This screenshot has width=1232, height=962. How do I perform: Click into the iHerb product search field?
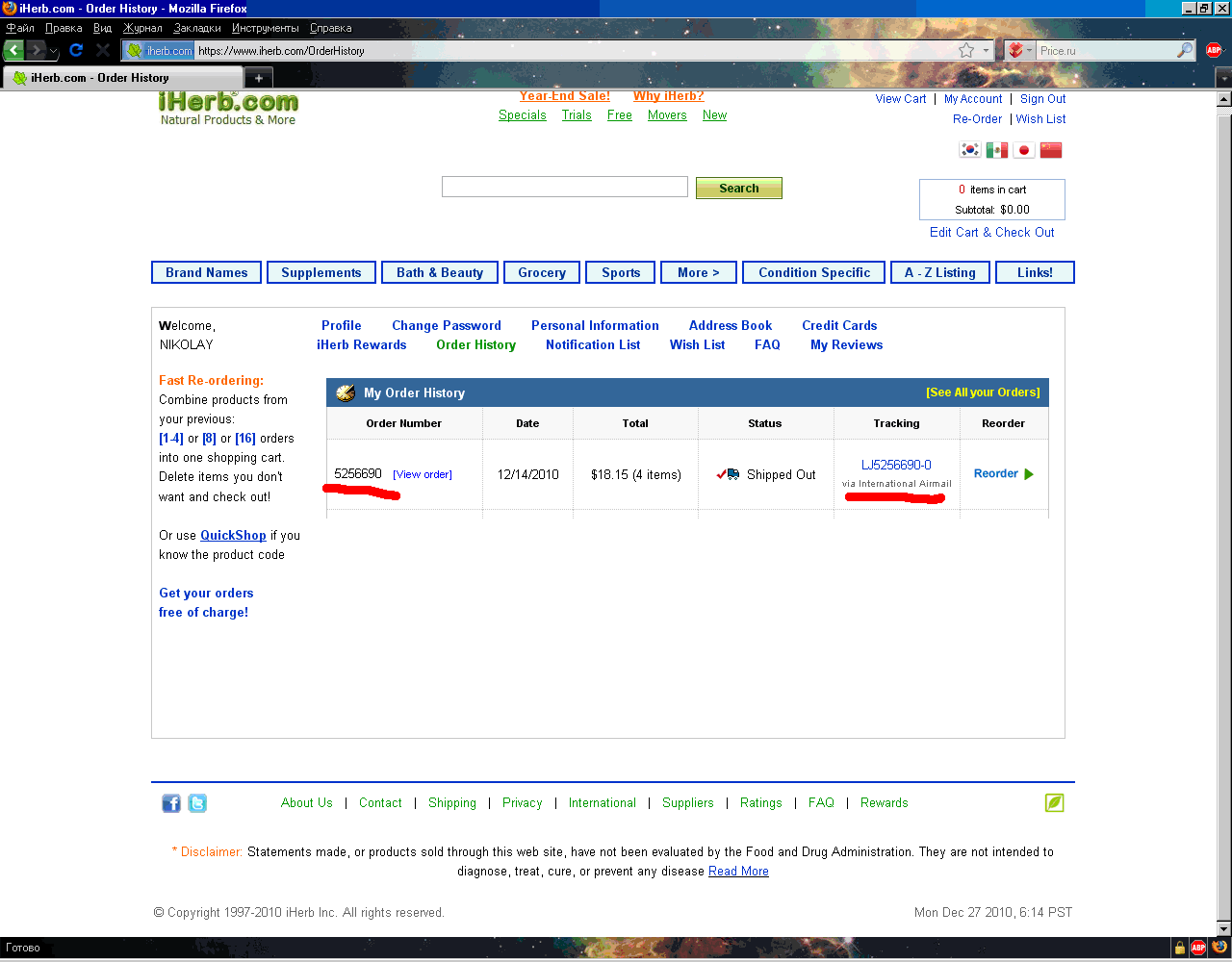564,187
